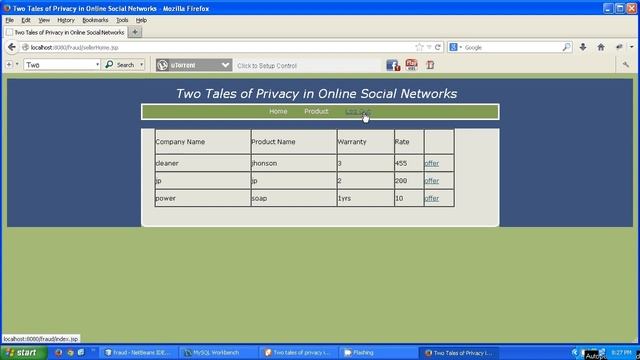Open the File menu
640x360 pixels.
(x=9, y=20)
